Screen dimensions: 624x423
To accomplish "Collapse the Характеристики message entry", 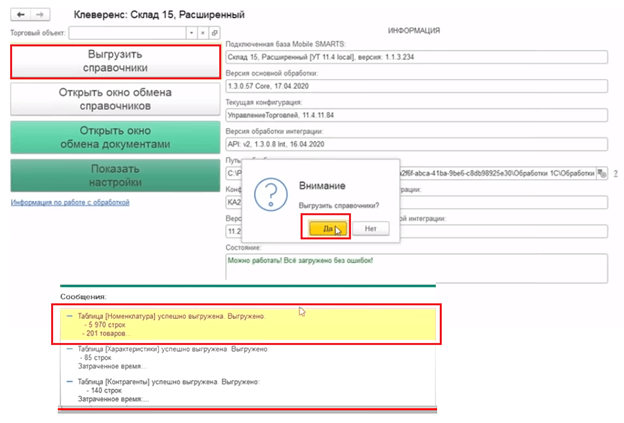I will (x=69, y=350).
